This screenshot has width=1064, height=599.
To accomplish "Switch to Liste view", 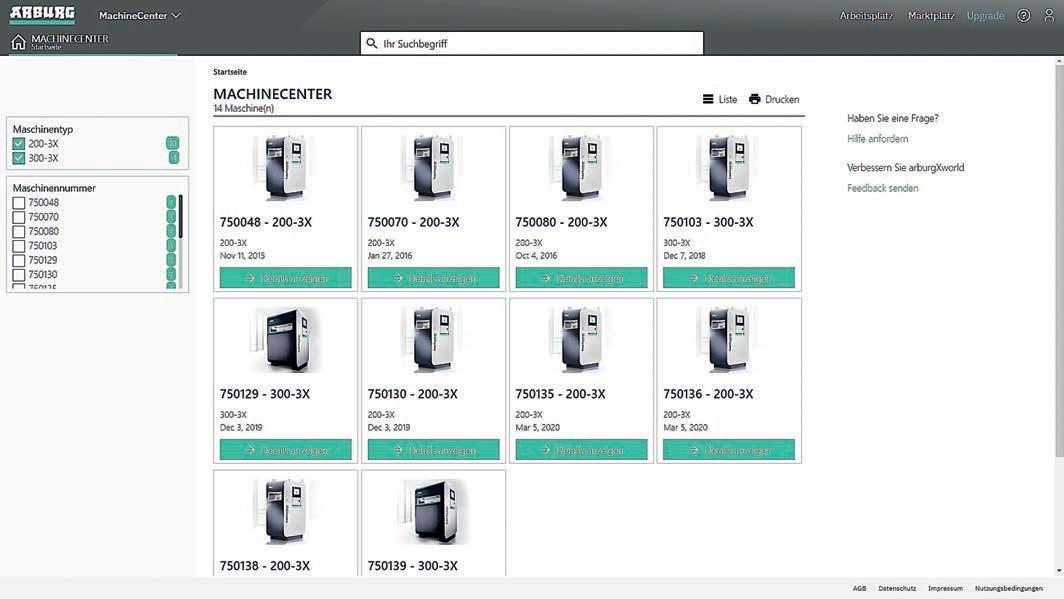I will click(x=720, y=99).
